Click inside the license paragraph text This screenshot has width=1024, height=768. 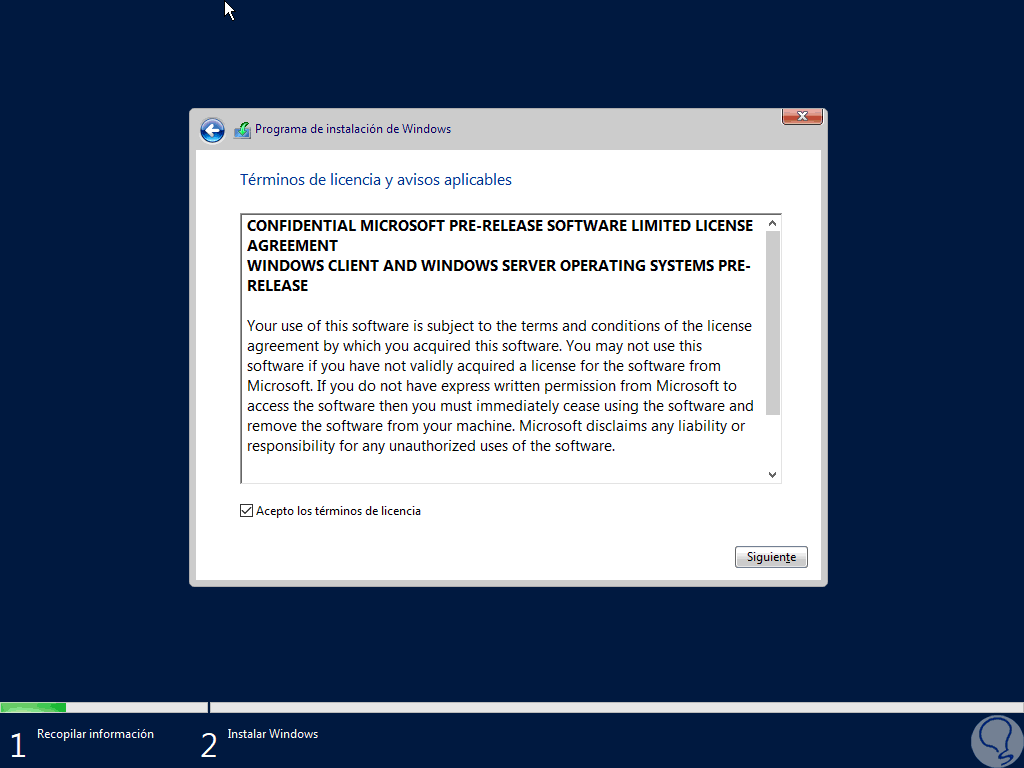[x=500, y=386]
